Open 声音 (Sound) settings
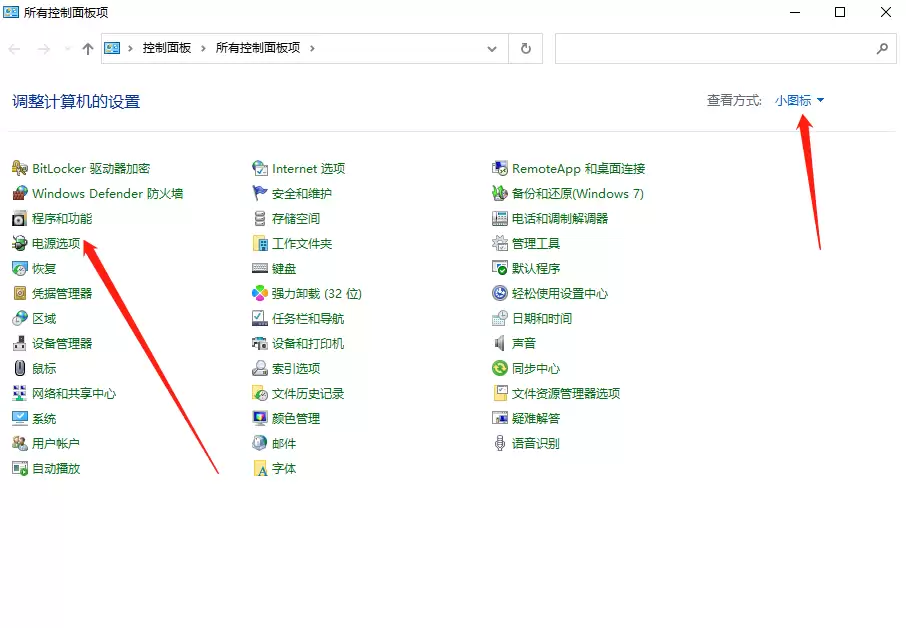The image size is (906, 628). pos(523,343)
